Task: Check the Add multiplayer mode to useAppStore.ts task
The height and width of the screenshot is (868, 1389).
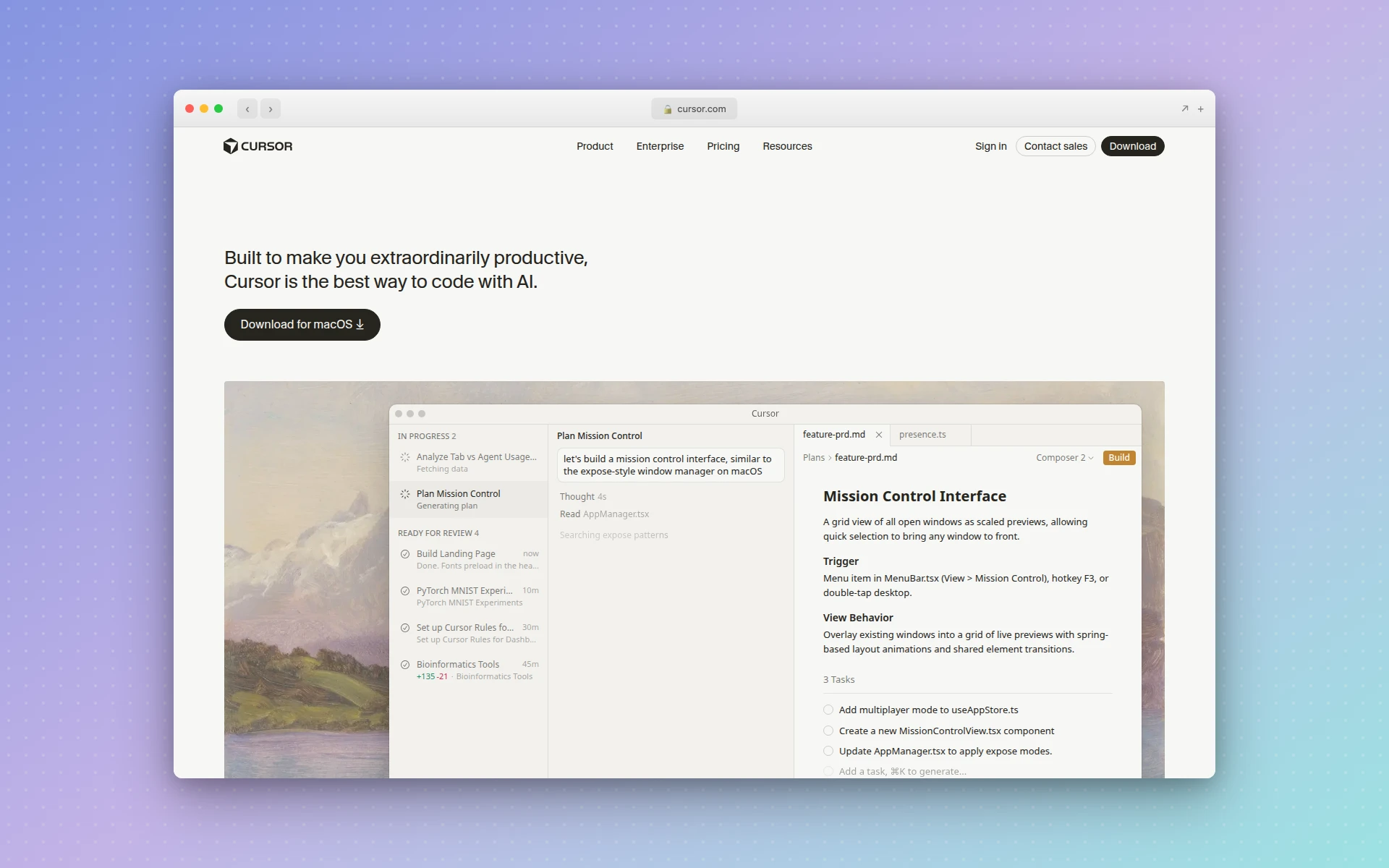Action: 828,710
